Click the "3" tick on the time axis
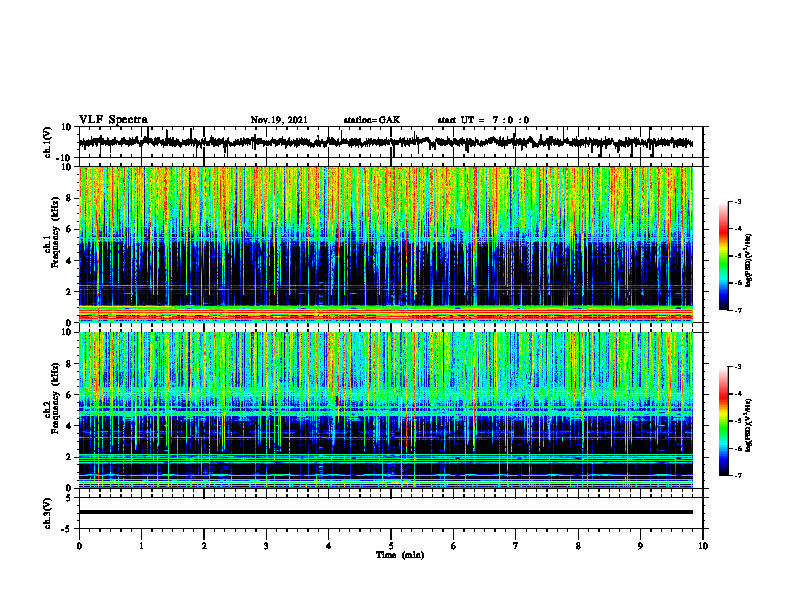 [x=266, y=546]
